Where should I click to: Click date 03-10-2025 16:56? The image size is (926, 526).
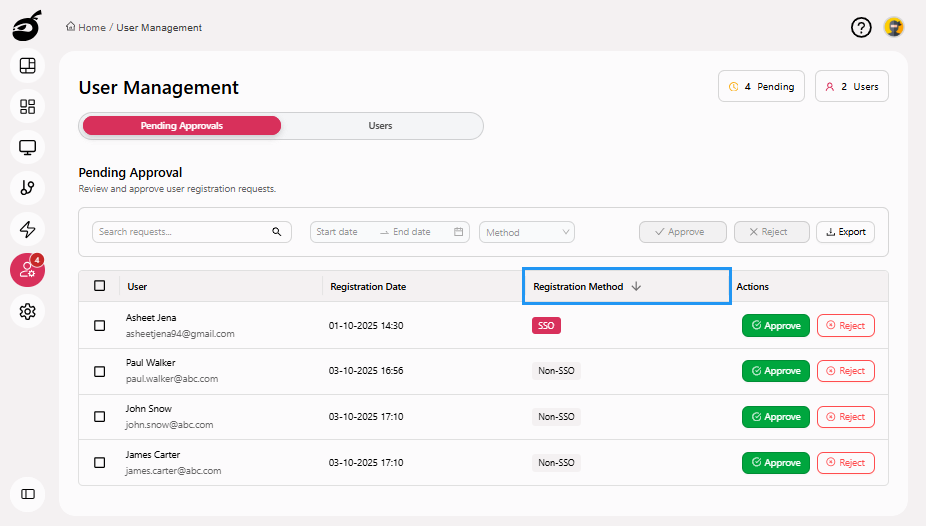[366, 371]
